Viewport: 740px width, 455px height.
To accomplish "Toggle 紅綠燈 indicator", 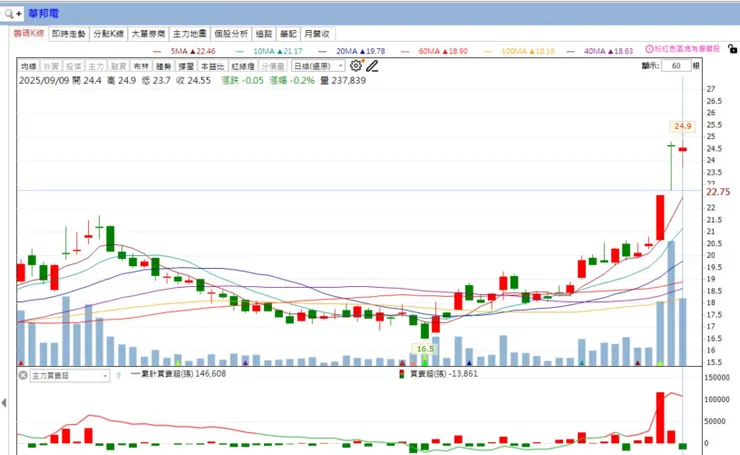I will 243,66.
